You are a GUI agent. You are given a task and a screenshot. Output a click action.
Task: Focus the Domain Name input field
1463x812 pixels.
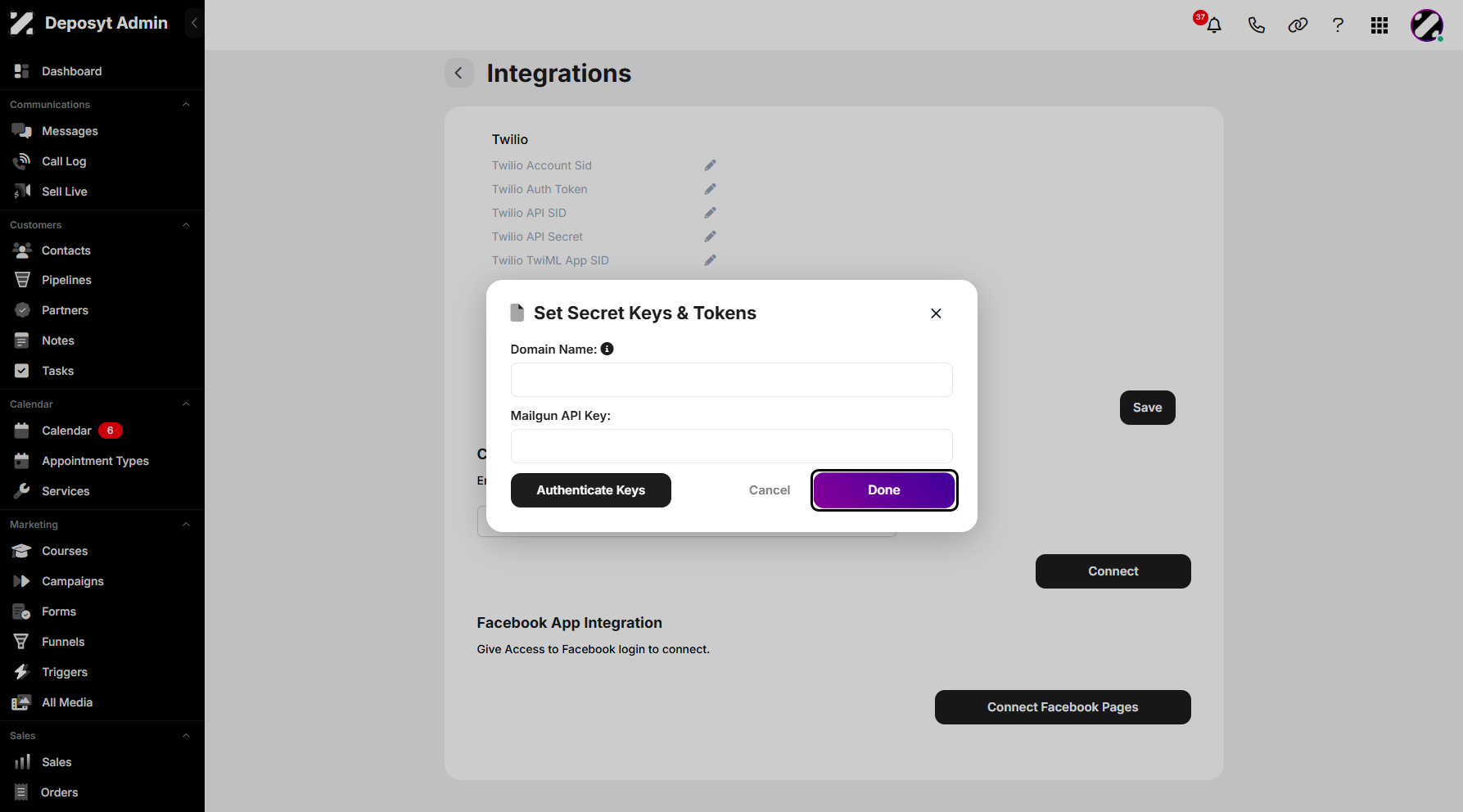tap(732, 380)
